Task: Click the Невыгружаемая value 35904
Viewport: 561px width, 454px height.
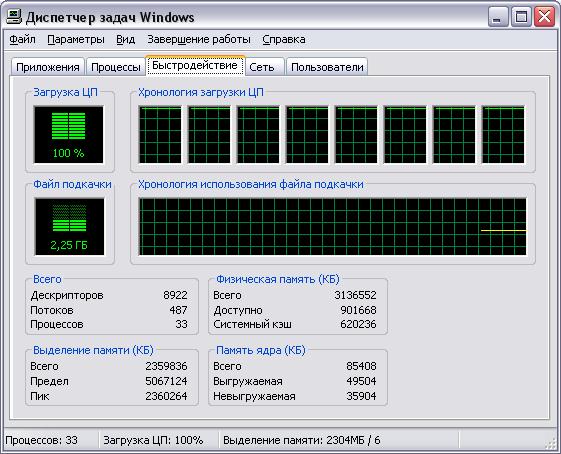Action: [x=361, y=396]
